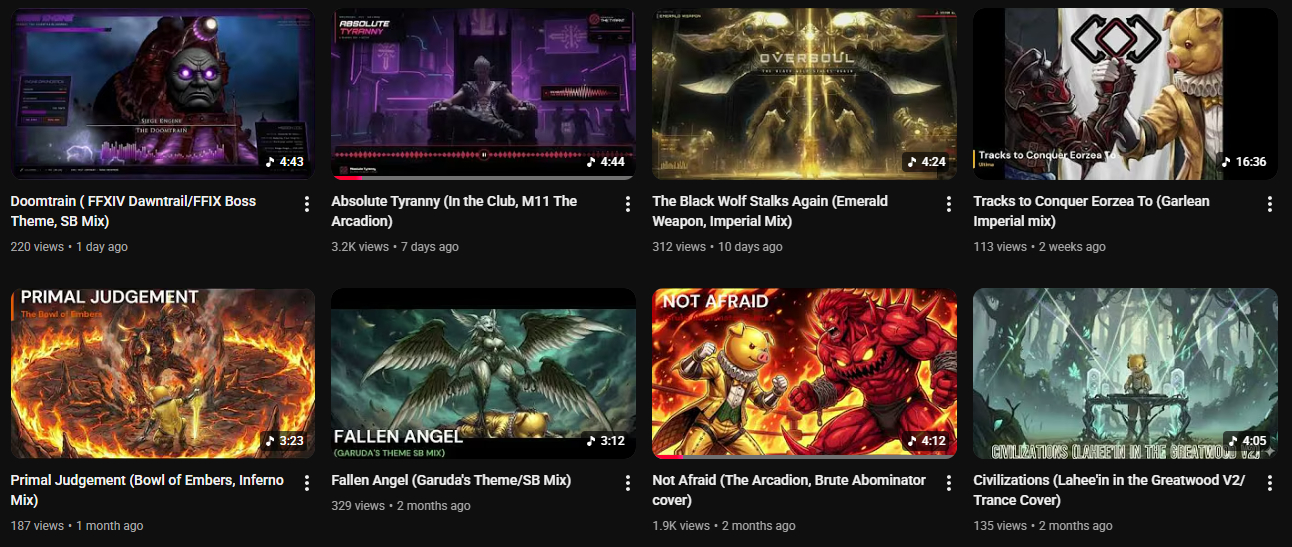Image resolution: width=1292 pixels, height=547 pixels.
Task: Open the three-dot menu for Tracks to Conquer Eorzea To
Action: 1270,204
